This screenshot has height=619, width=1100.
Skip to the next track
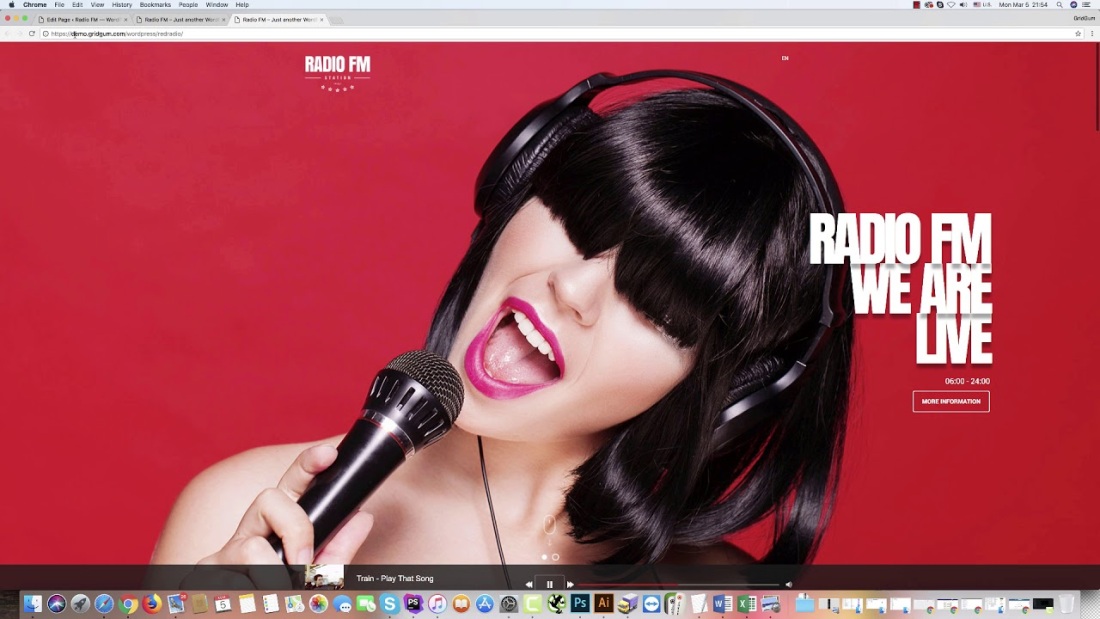point(571,584)
